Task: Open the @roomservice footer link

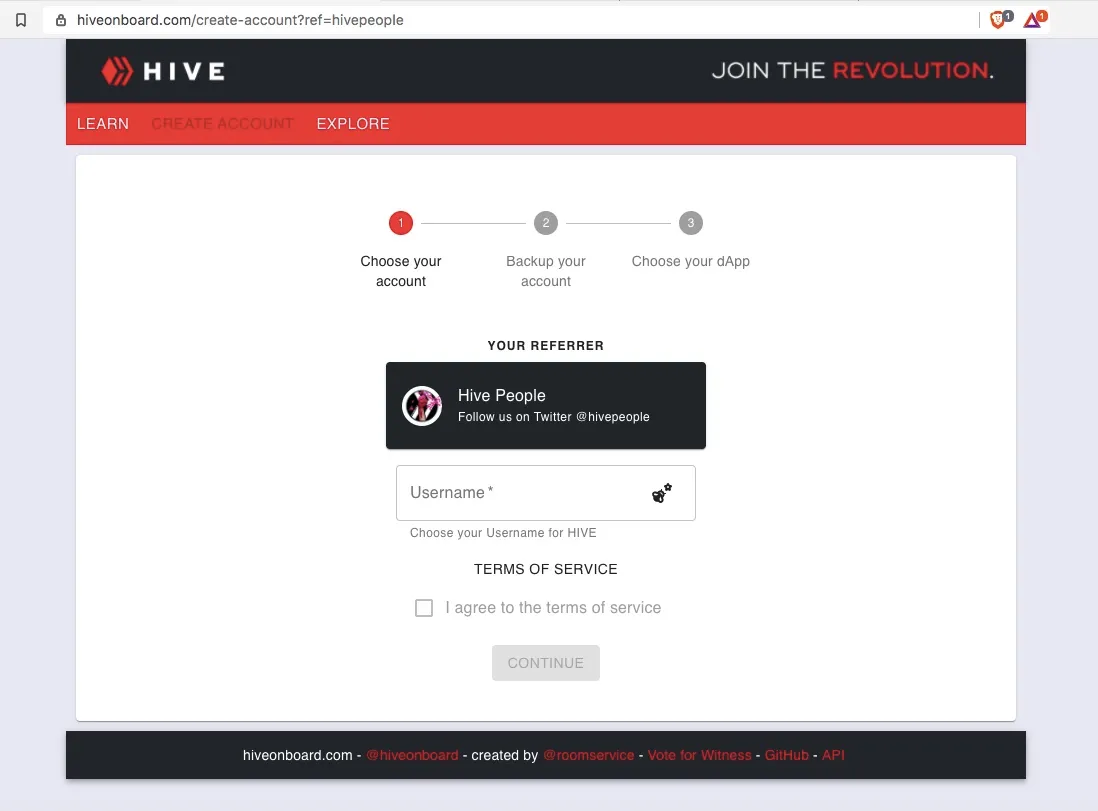Action: [x=589, y=755]
